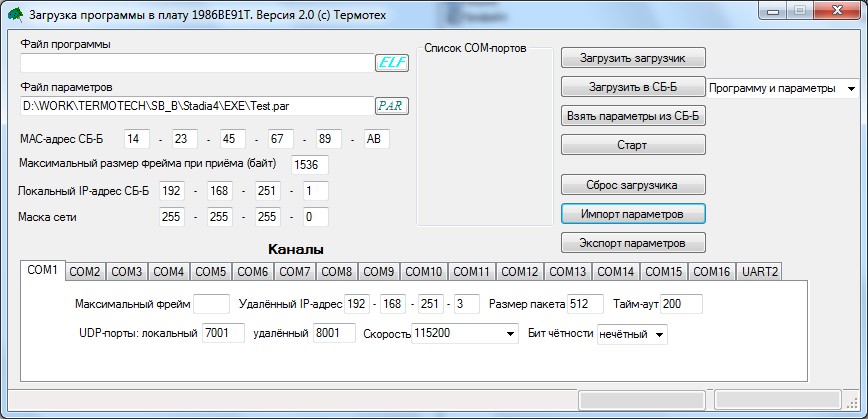Click Взять параметры из СБ-Б button
This screenshot has width=868, height=419.
click(633, 116)
